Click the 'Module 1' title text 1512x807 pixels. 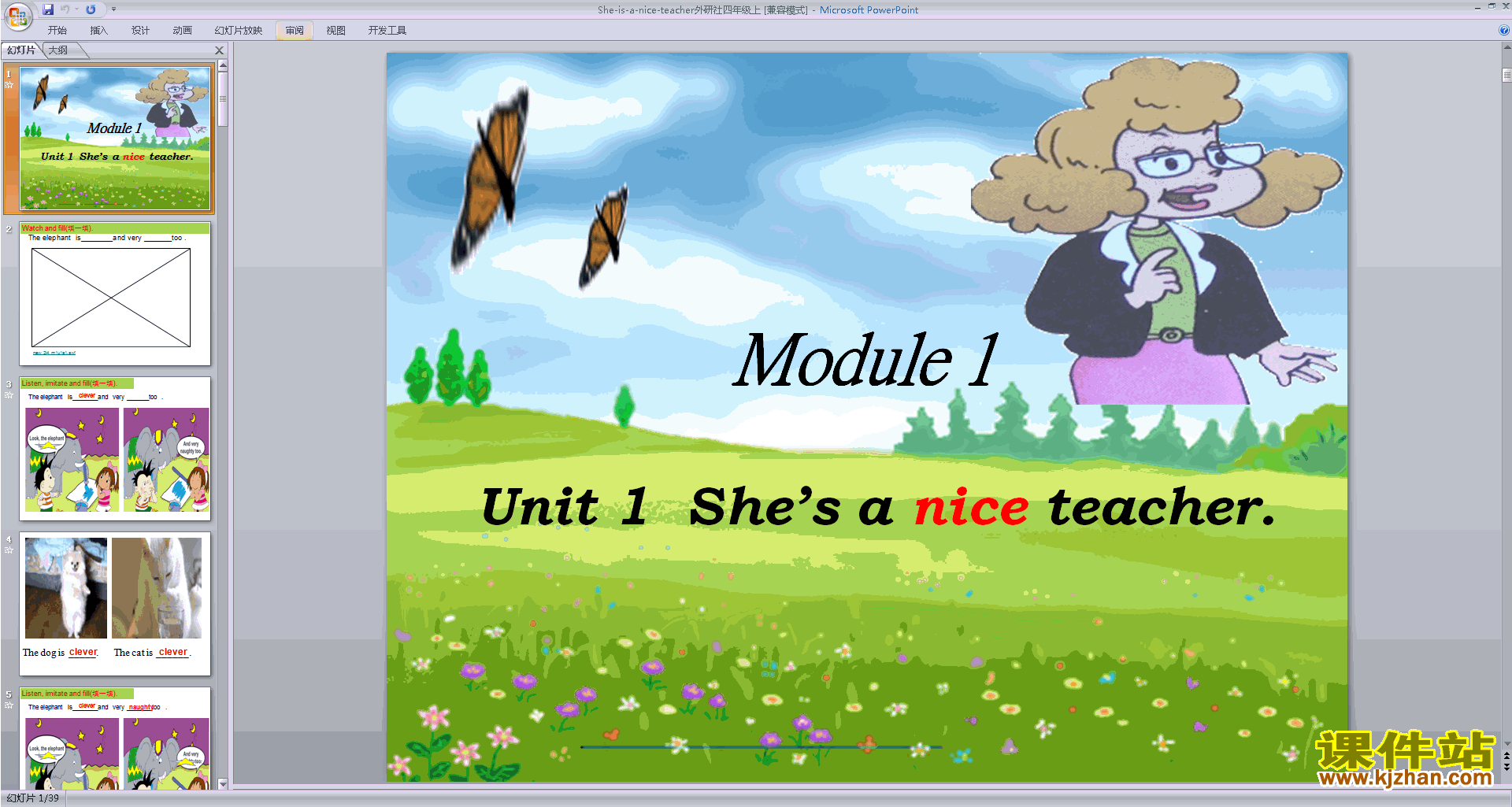coord(866,360)
